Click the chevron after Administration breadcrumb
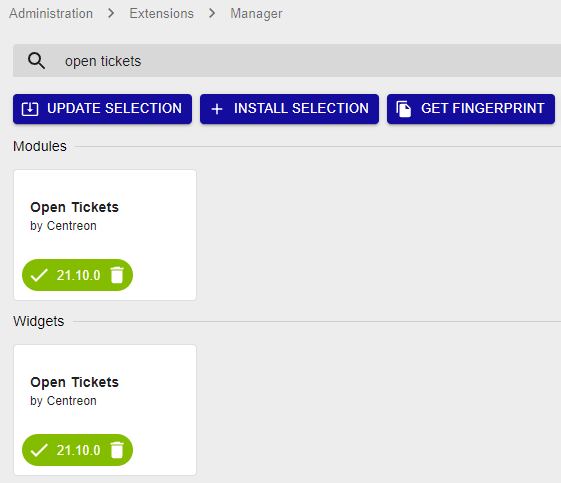Image resolution: width=561 pixels, height=483 pixels. [x=111, y=14]
